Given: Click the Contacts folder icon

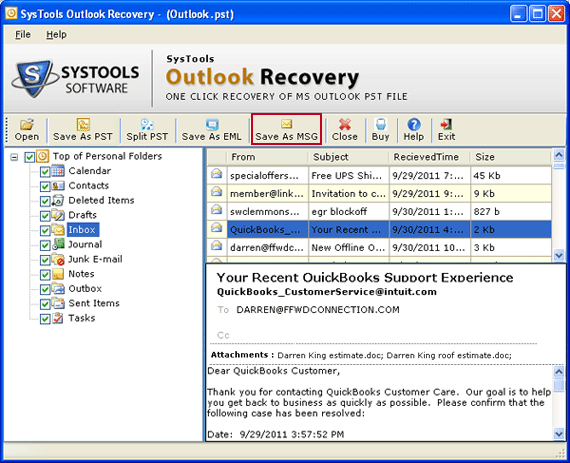Looking at the screenshot, I should (x=58, y=186).
